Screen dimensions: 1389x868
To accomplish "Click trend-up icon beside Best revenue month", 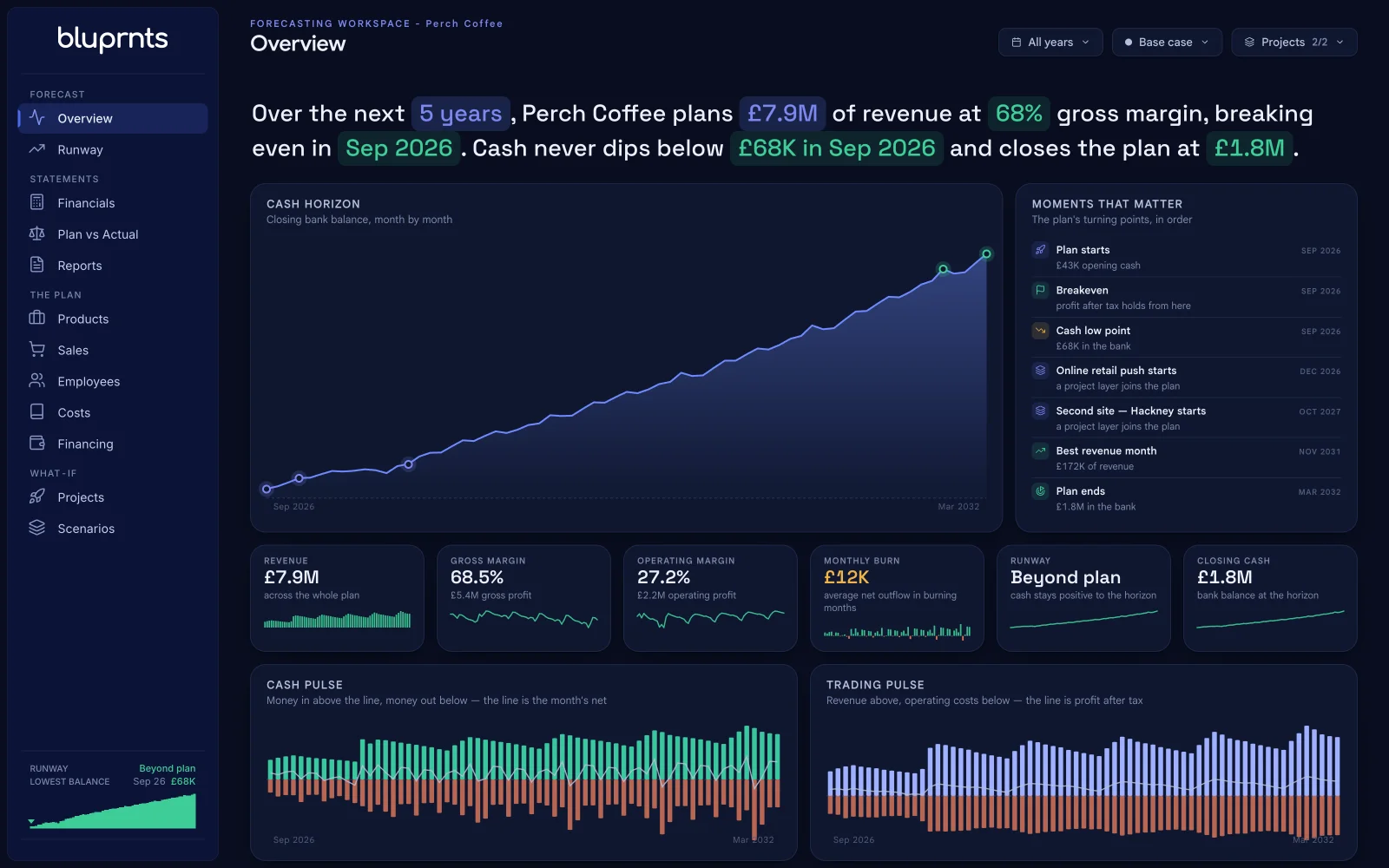I will [x=1040, y=451].
